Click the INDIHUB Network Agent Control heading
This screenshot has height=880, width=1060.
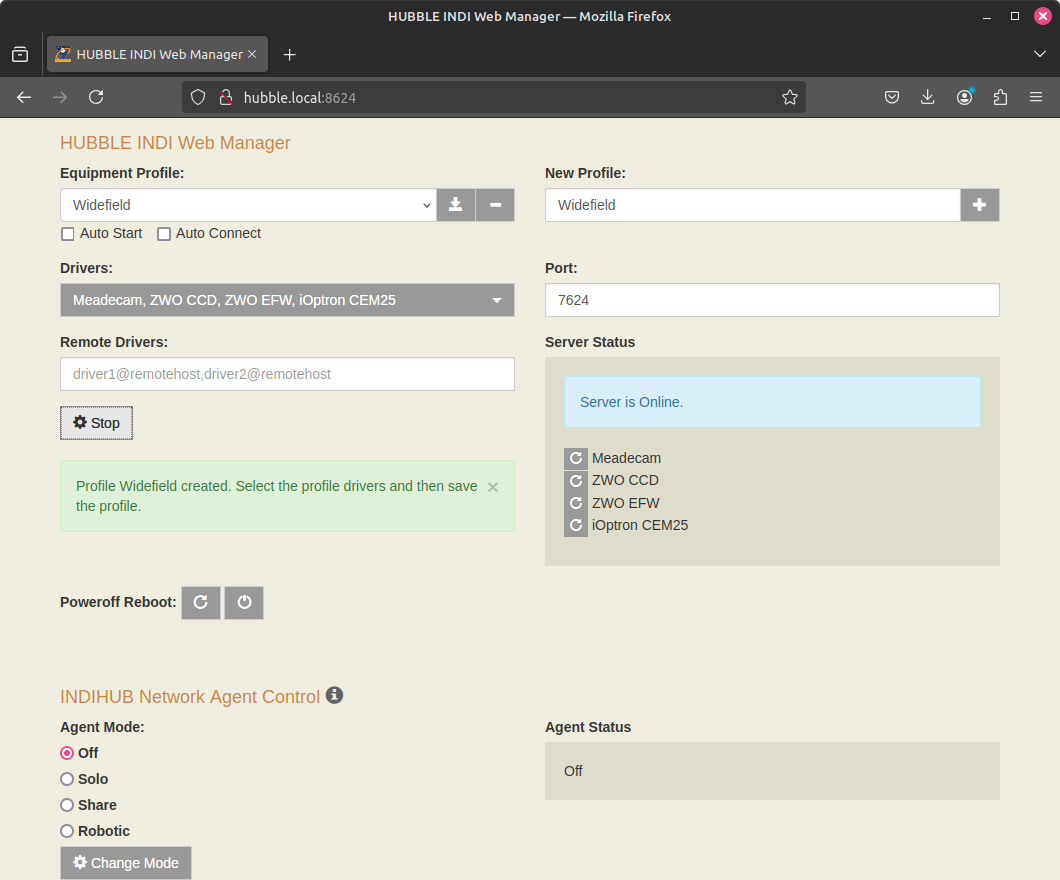190,697
